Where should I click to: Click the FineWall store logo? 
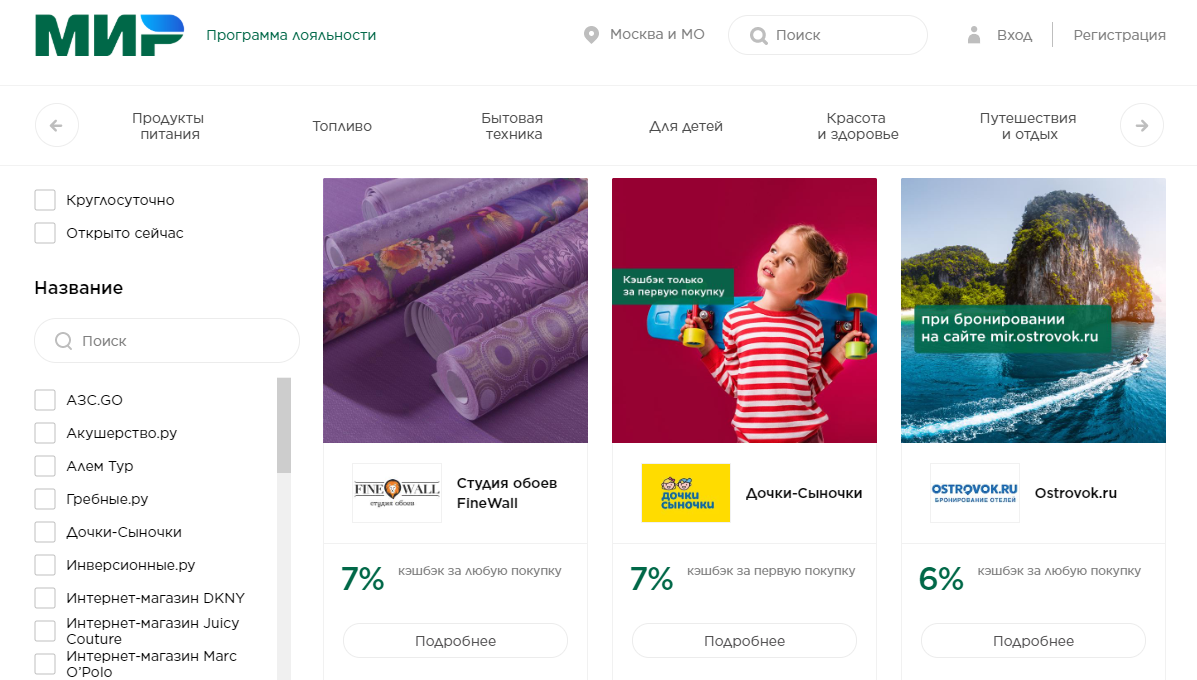coord(396,492)
